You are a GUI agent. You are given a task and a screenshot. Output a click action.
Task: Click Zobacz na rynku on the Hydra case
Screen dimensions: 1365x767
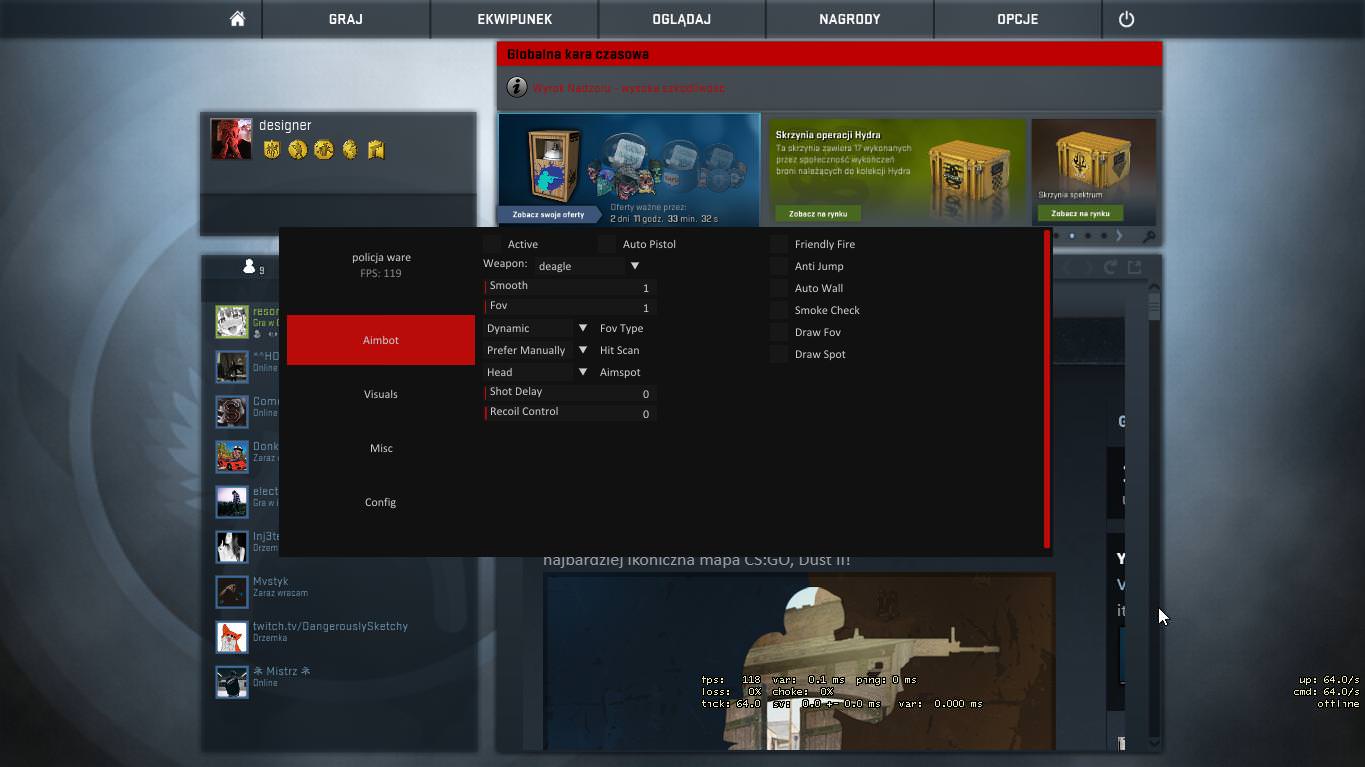click(x=820, y=213)
